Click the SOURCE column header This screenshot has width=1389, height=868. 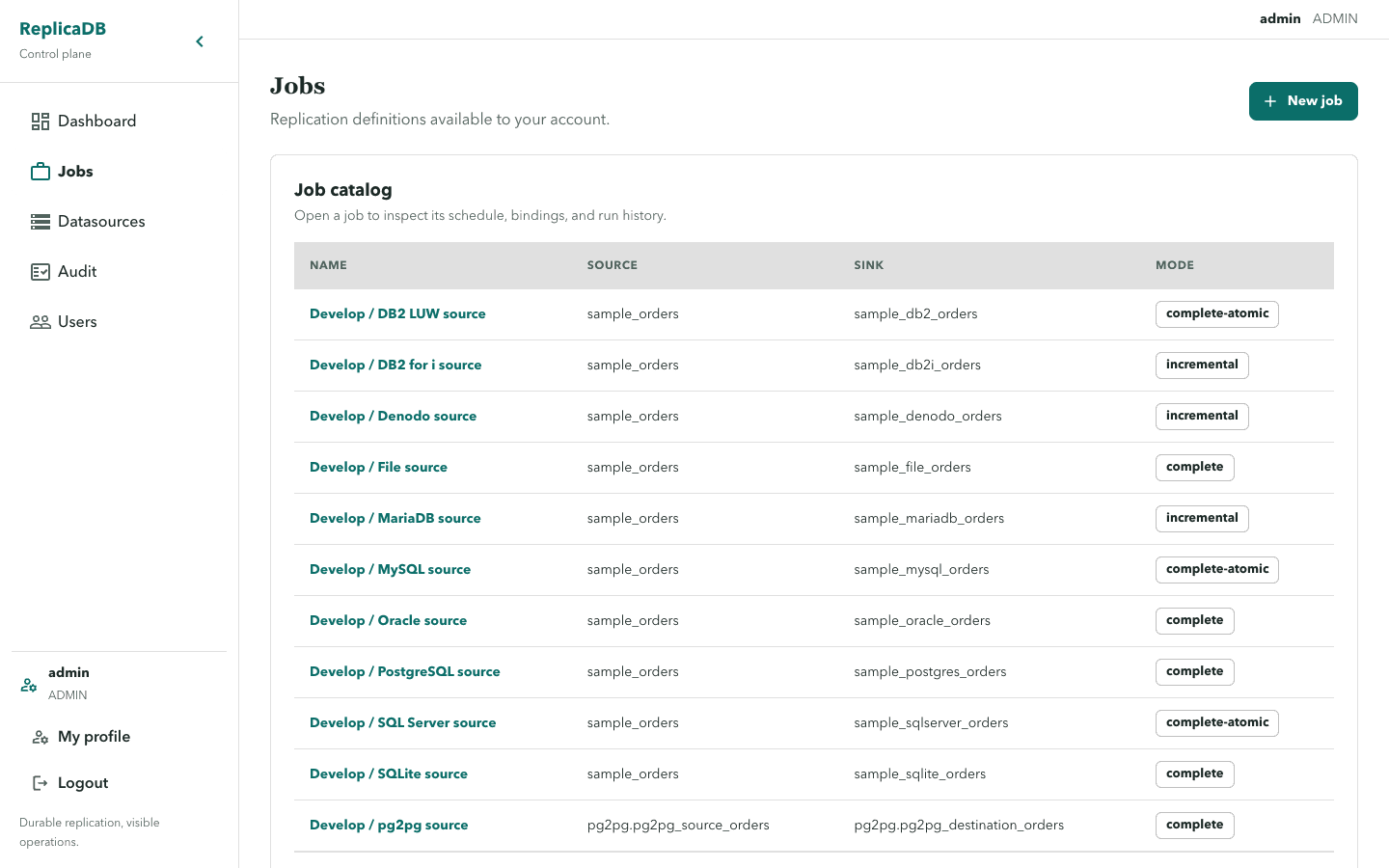pyautogui.click(x=613, y=265)
